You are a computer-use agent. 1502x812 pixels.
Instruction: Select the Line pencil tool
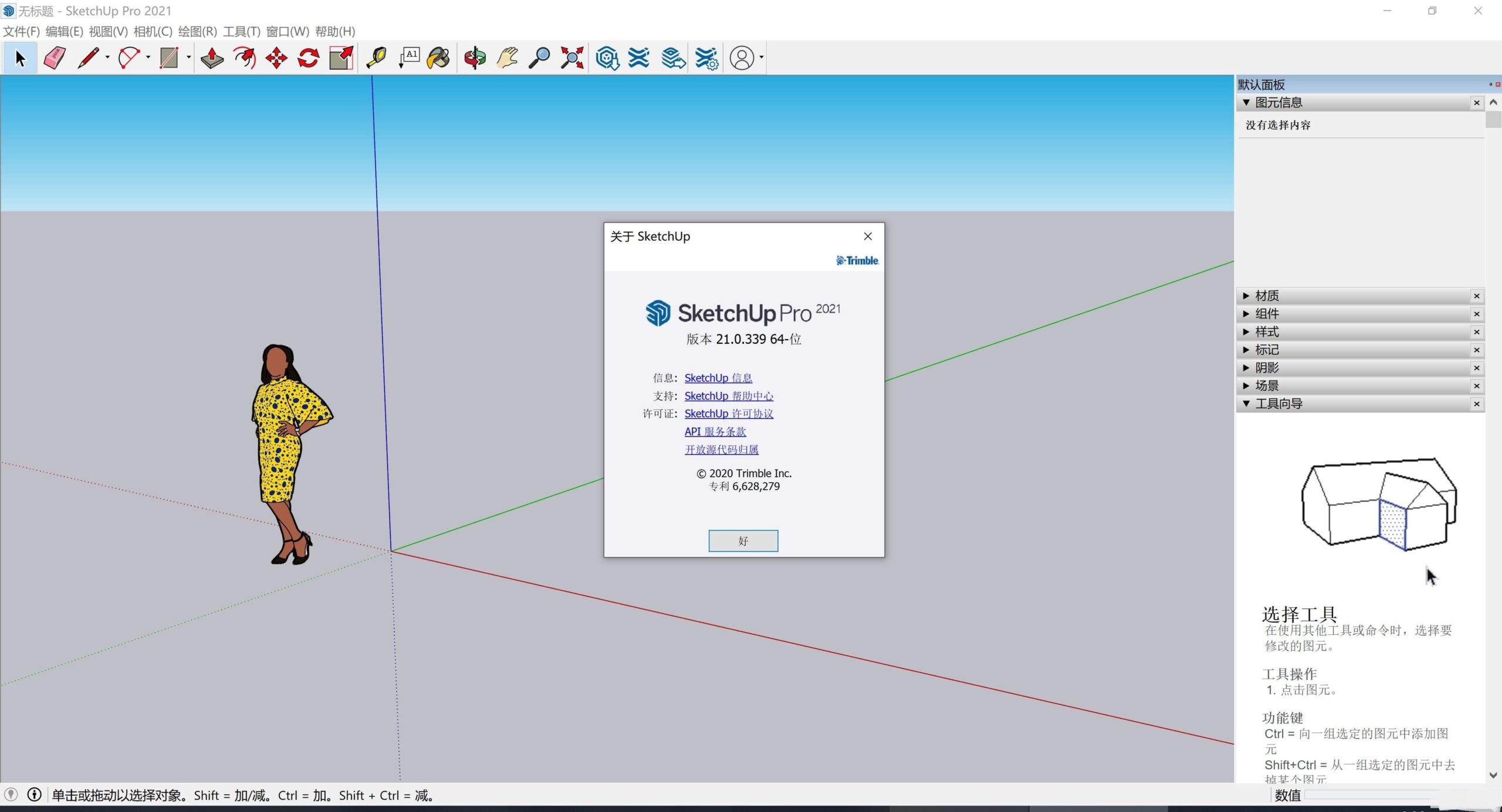(x=88, y=58)
